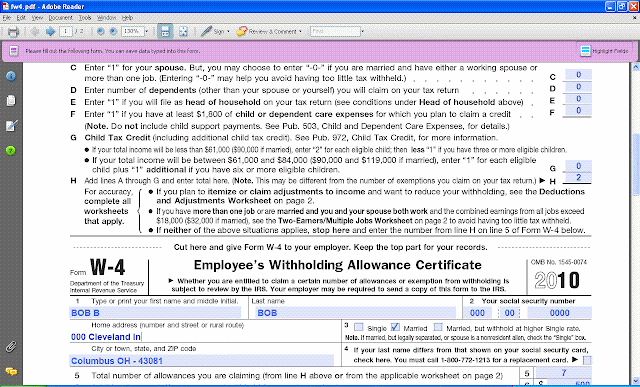Click the zoom out button
Screen dimensions: 640x387
point(100,31)
